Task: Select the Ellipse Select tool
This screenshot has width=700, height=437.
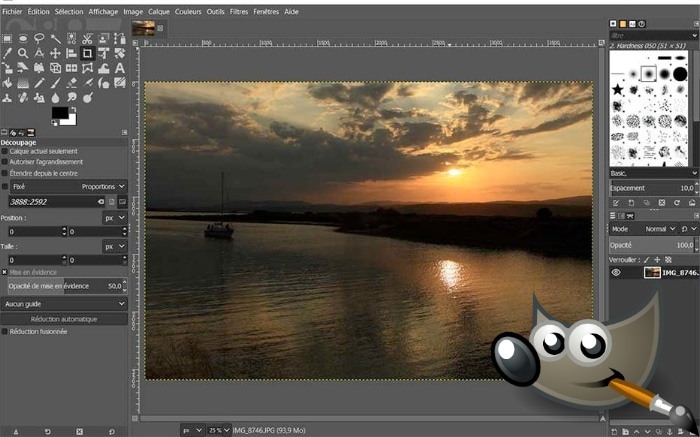Action: 23,39
